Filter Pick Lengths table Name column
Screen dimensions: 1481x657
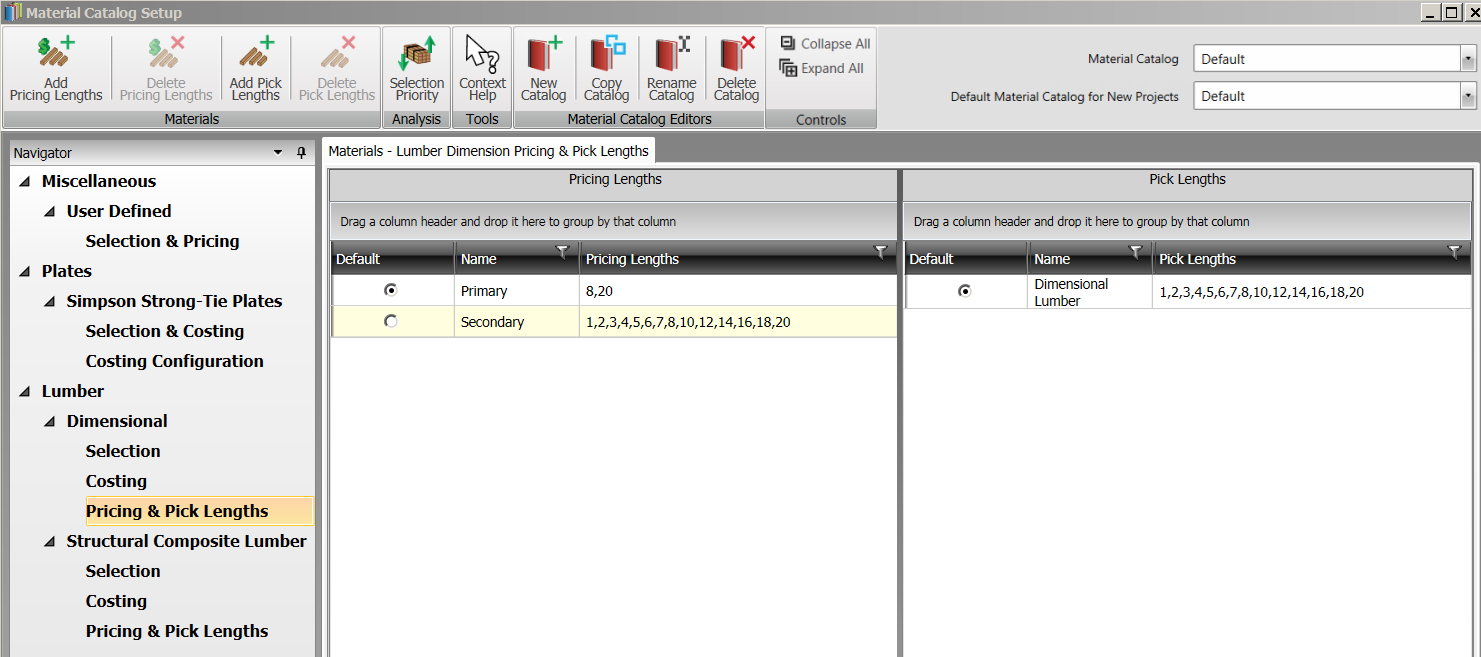coord(1135,252)
